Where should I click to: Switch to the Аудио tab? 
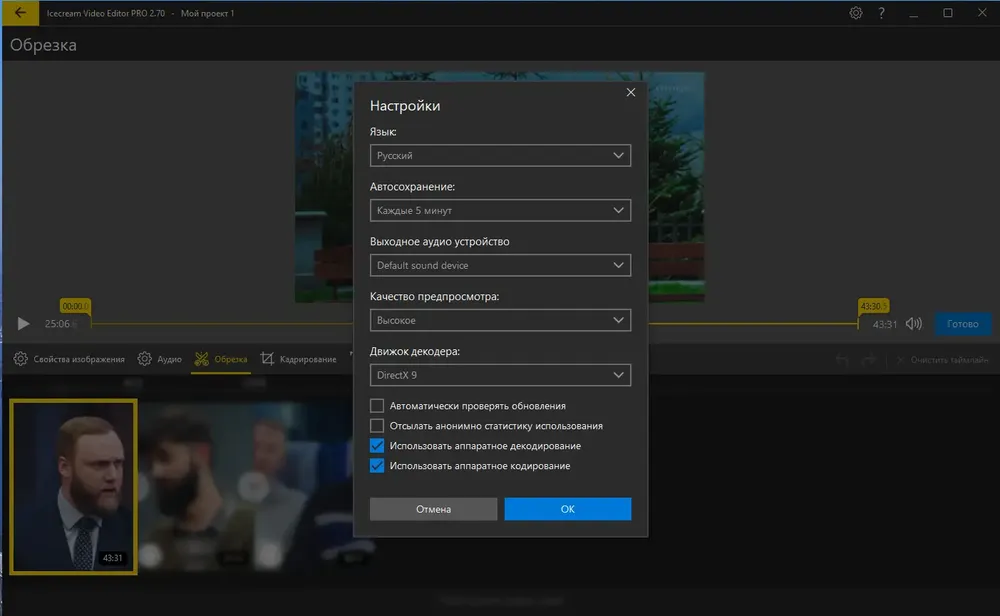pyautogui.click(x=160, y=359)
